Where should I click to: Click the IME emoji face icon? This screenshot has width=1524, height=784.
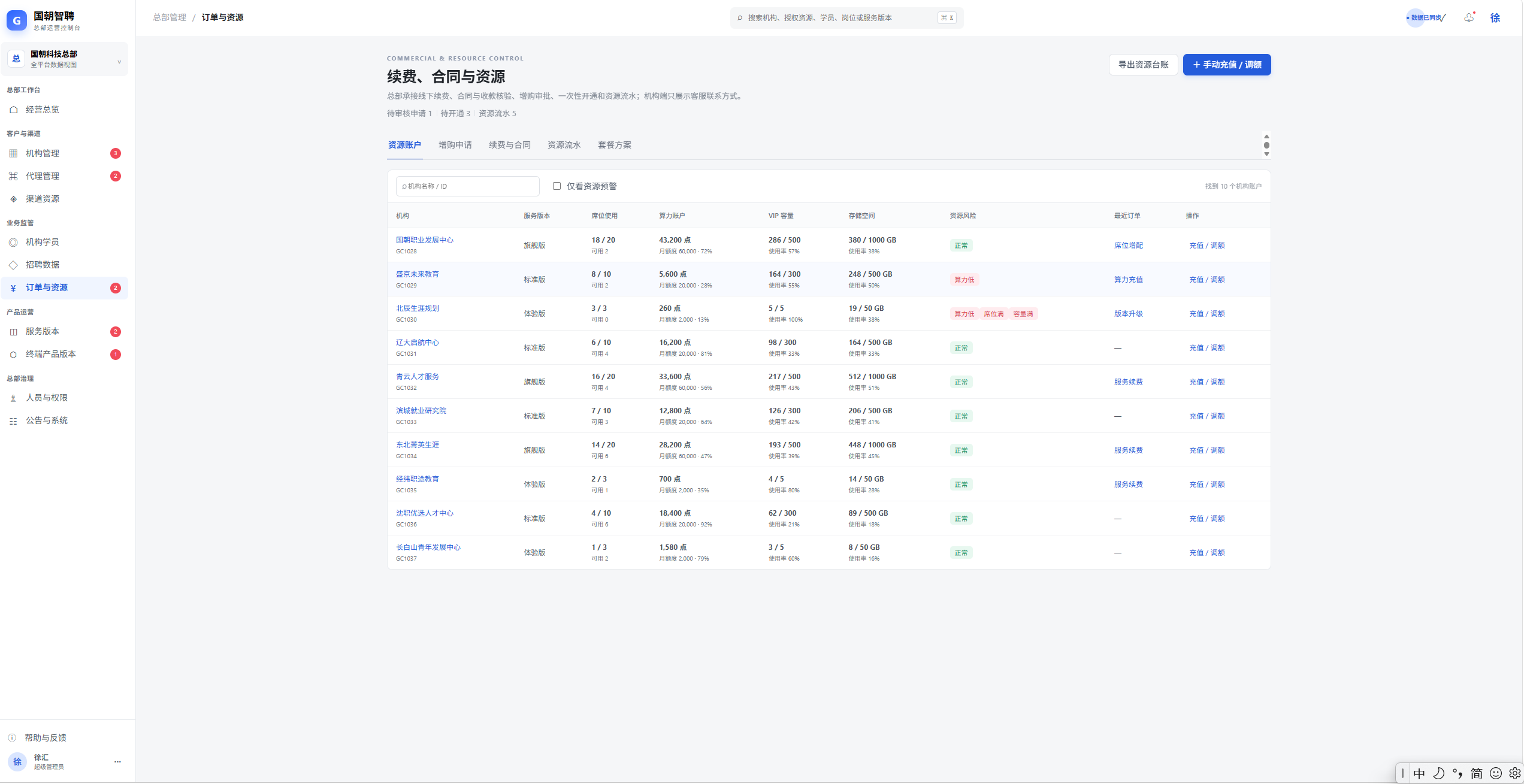pos(1496,773)
